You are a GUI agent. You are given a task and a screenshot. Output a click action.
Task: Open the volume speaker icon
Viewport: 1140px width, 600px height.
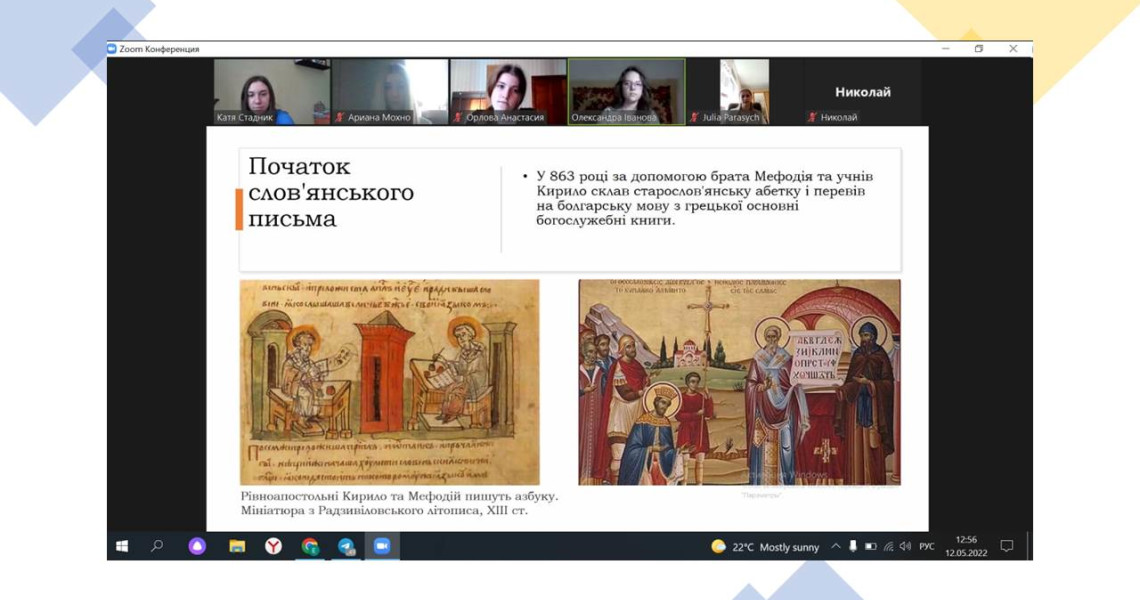point(905,546)
